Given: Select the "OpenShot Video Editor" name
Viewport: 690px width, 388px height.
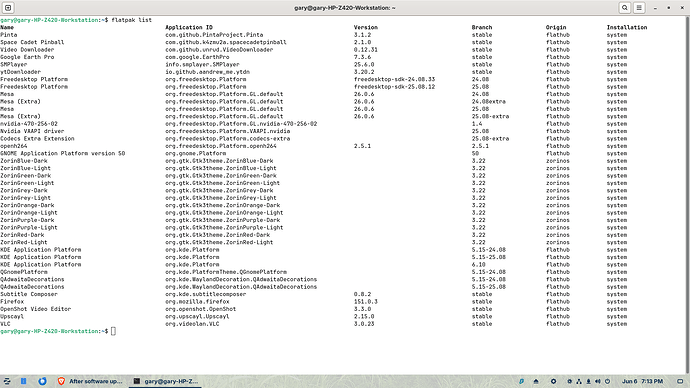Looking at the screenshot, I should point(36,309).
